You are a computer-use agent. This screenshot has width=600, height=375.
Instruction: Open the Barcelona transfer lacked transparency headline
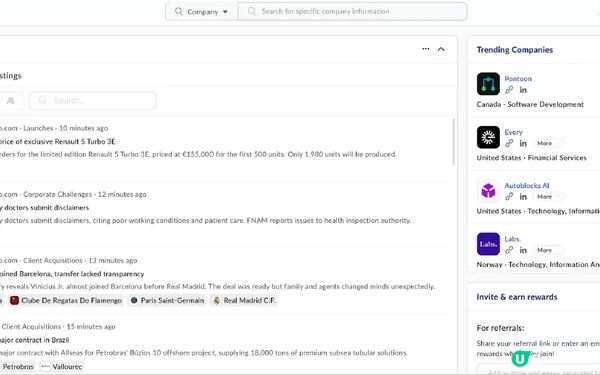(x=72, y=274)
